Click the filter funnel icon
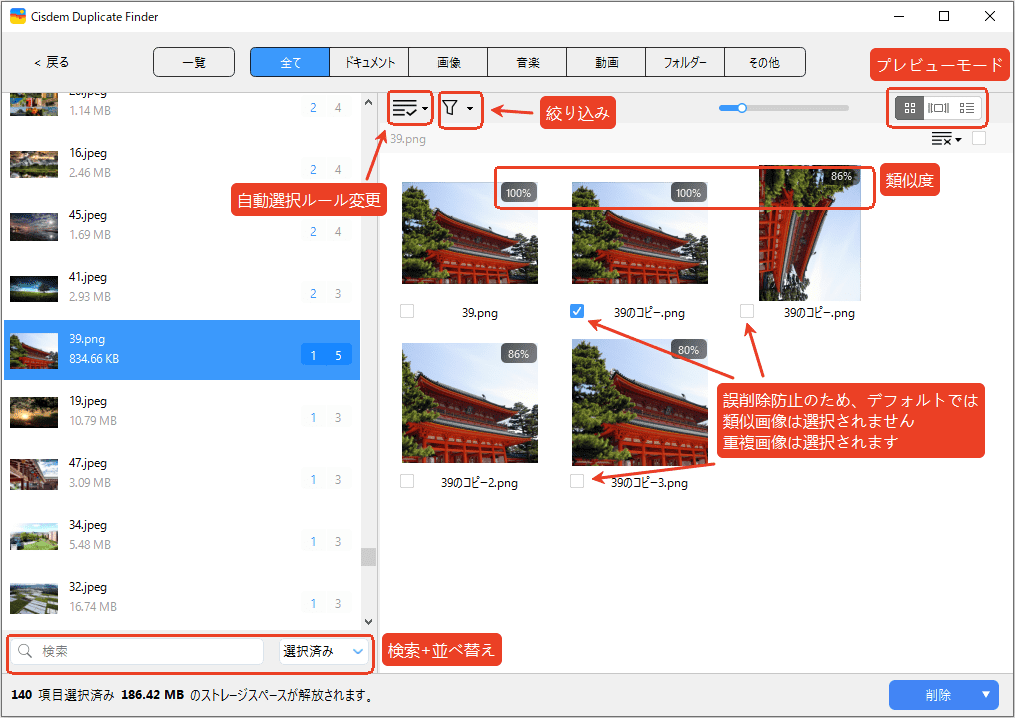Image resolution: width=1015 pixels, height=718 pixels. click(x=451, y=108)
